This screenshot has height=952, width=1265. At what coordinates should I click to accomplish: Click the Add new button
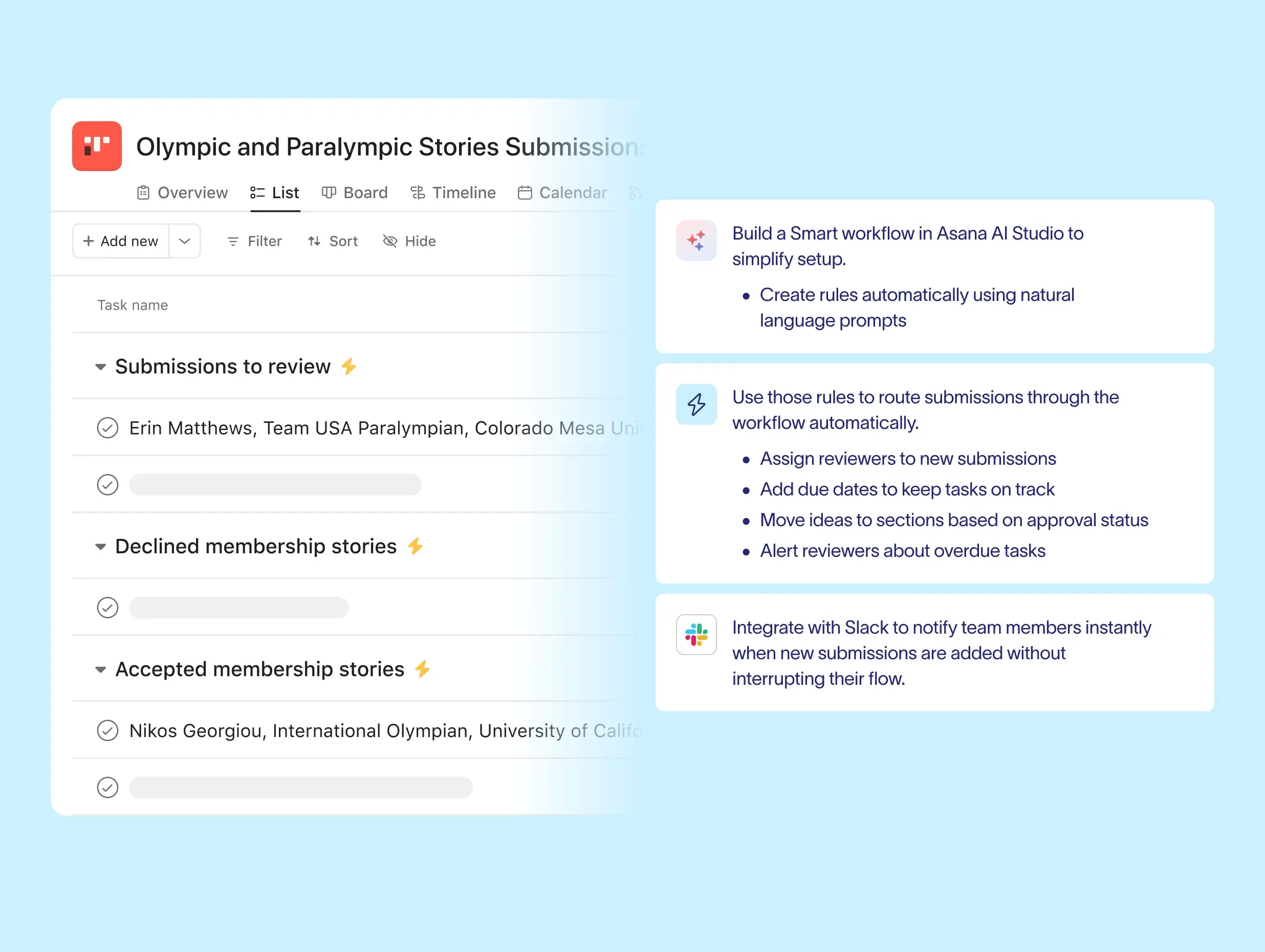tap(121, 241)
